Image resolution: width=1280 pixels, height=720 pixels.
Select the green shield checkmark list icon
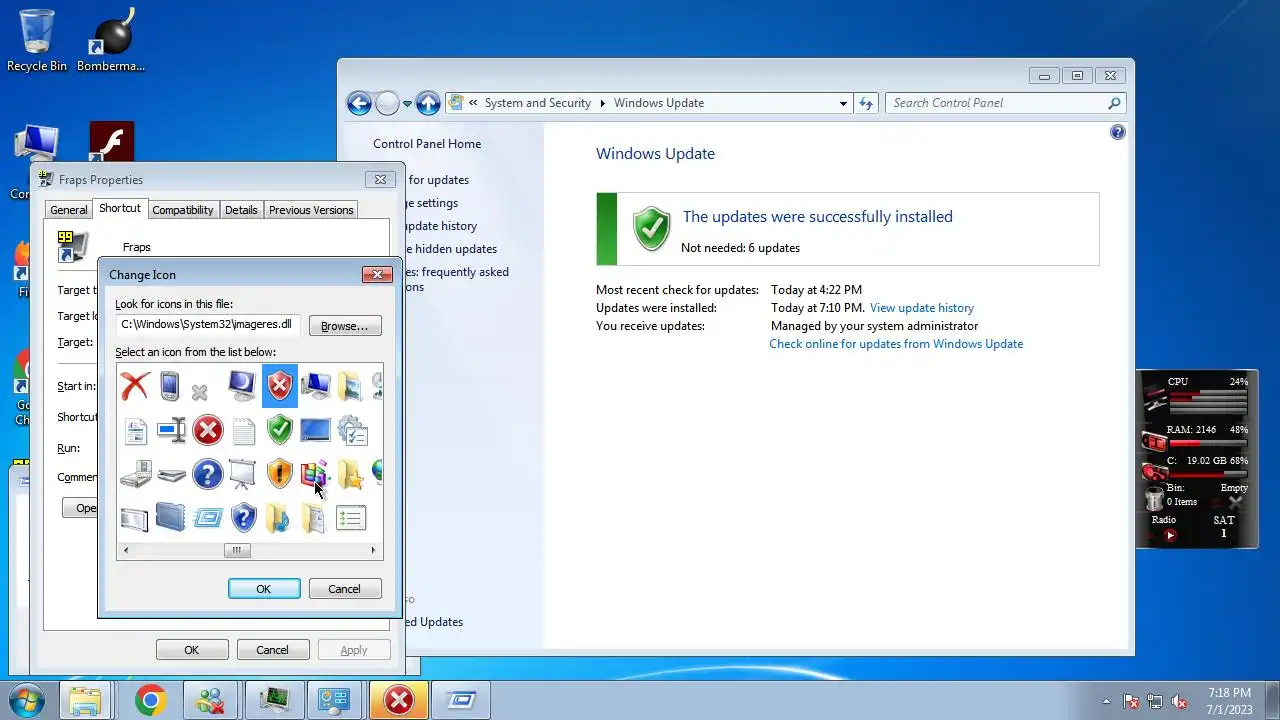(280, 431)
